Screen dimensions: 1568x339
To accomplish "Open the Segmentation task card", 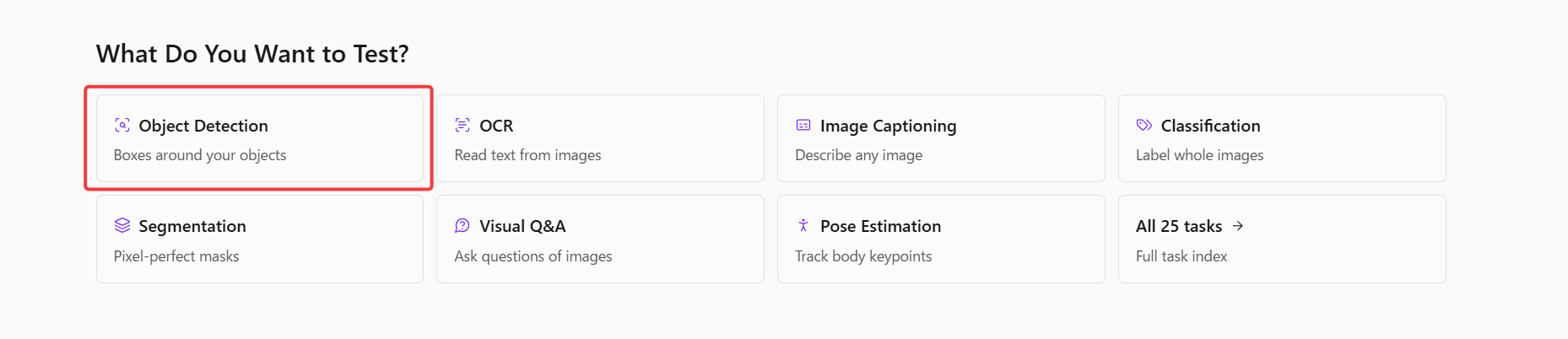I will coord(260,239).
